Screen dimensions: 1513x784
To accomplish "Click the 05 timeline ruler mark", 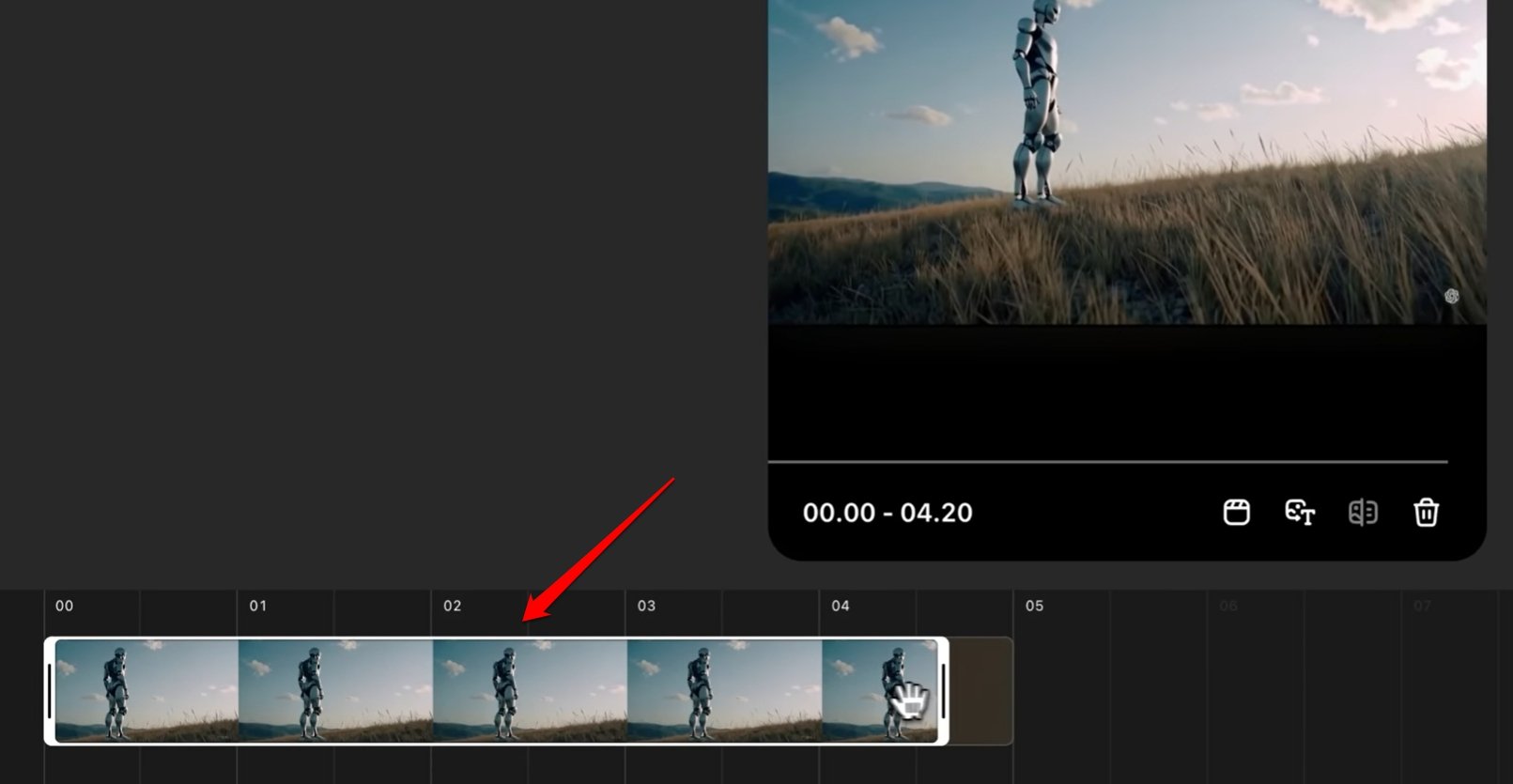I will coord(1034,606).
